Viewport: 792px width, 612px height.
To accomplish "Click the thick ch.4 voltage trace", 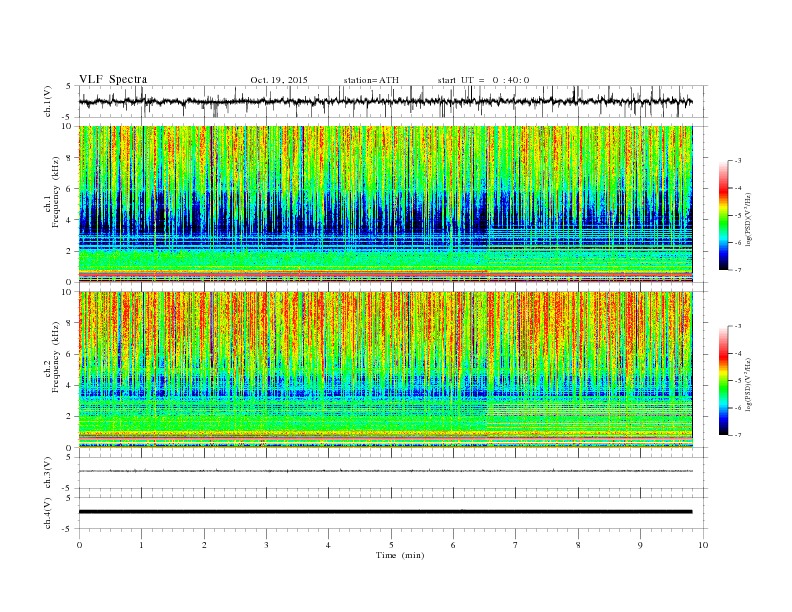I will point(385,512).
